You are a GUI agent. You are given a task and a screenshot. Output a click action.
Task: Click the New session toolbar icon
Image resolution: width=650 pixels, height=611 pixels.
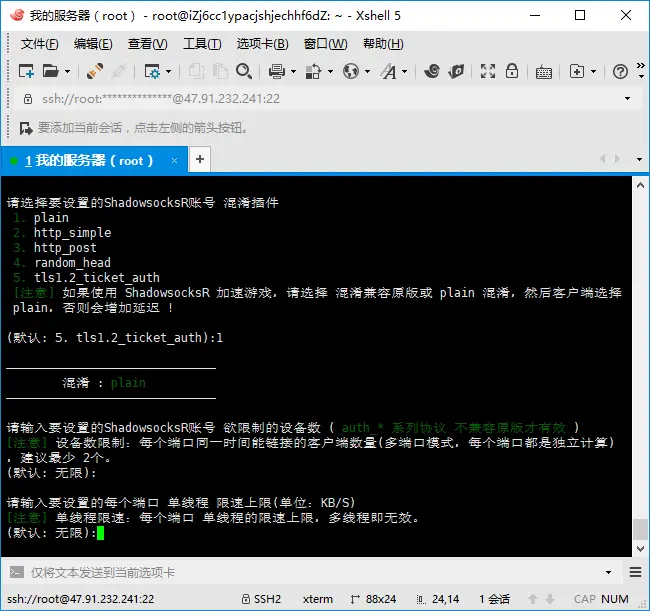26,71
